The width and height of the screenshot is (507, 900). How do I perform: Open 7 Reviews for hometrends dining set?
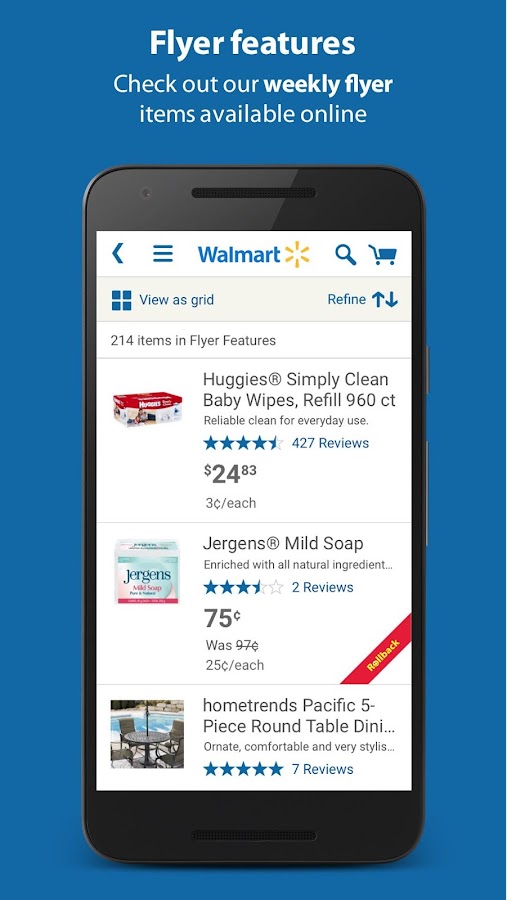coord(322,769)
